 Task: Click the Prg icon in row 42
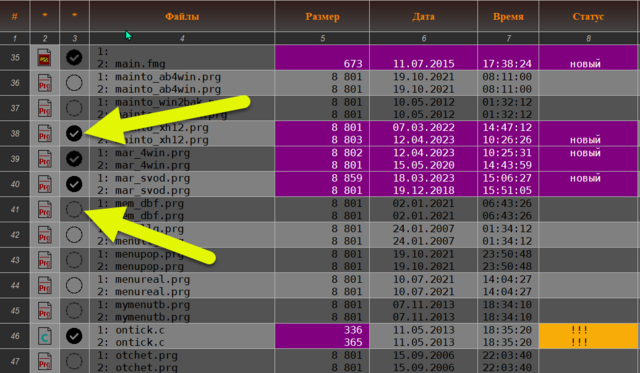[44, 235]
